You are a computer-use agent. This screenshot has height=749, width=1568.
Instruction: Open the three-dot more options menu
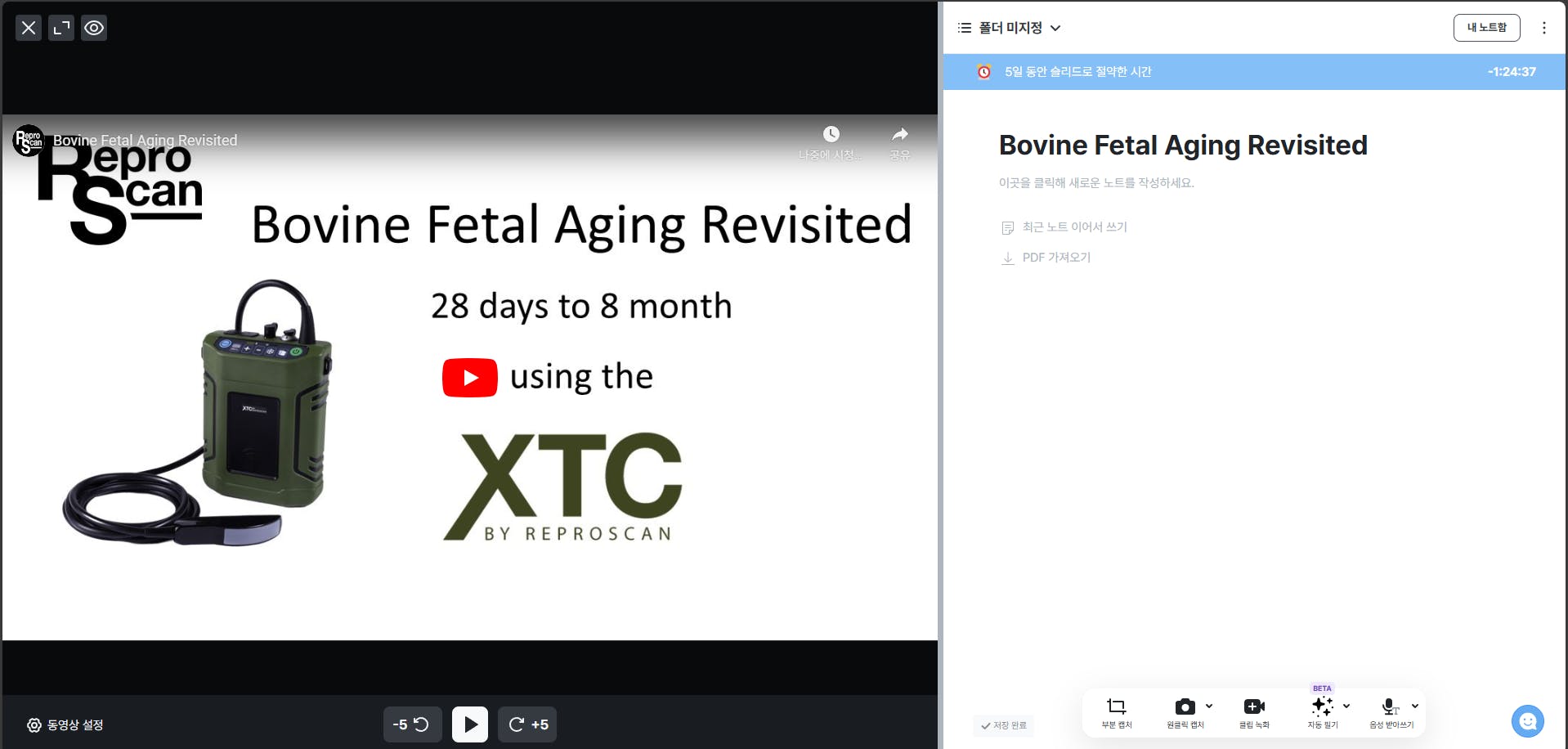(1543, 28)
